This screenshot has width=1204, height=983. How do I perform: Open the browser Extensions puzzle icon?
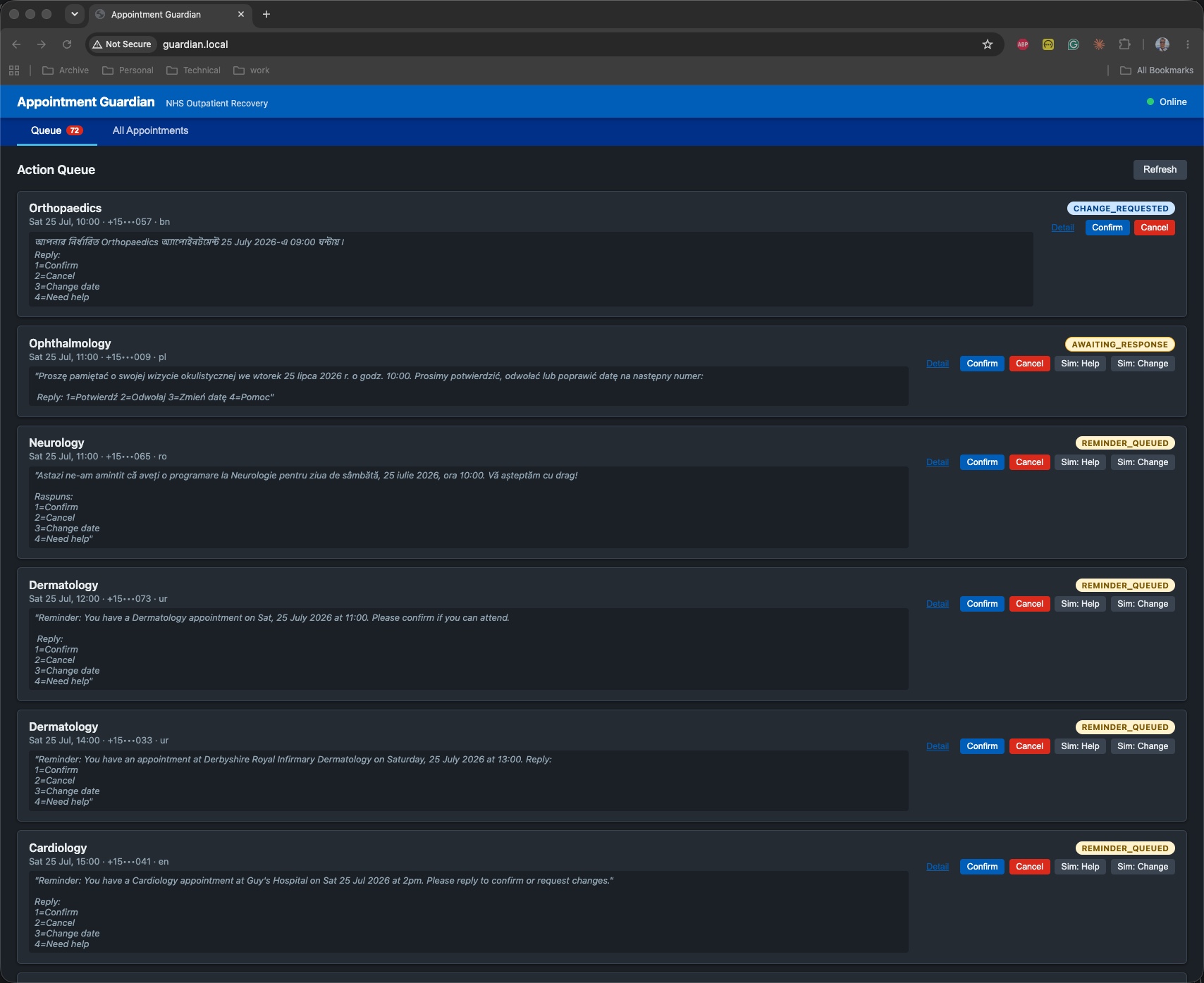(1124, 44)
